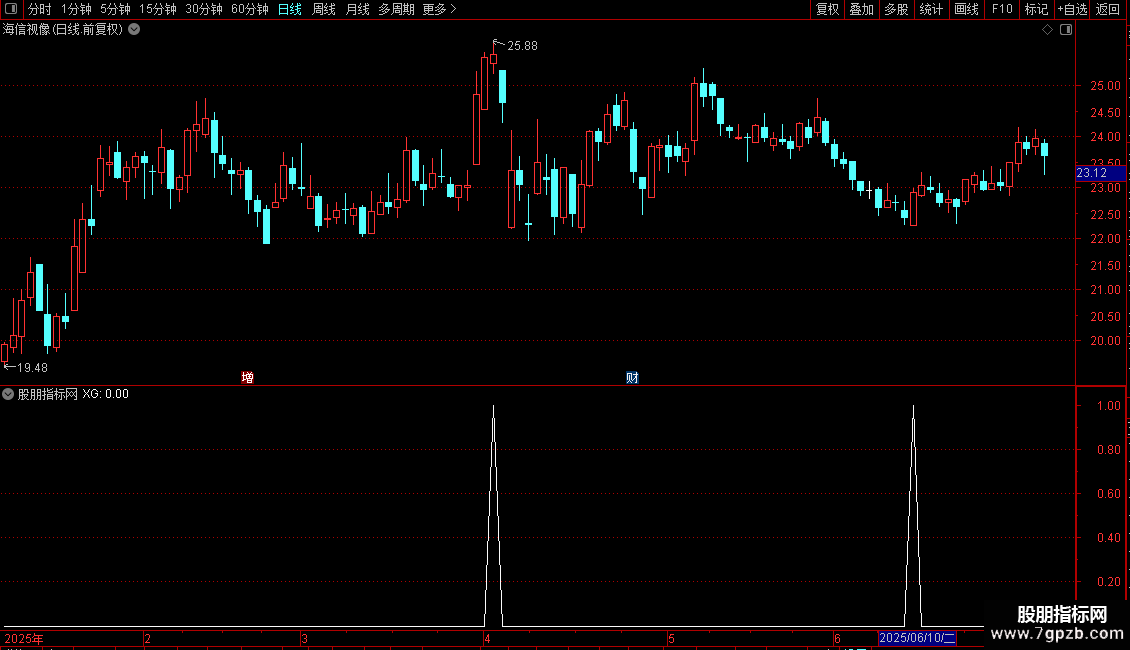Click the 增 event marker on chart
Image resolution: width=1130 pixels, height=650 pixels.
(x=247, y=378)
